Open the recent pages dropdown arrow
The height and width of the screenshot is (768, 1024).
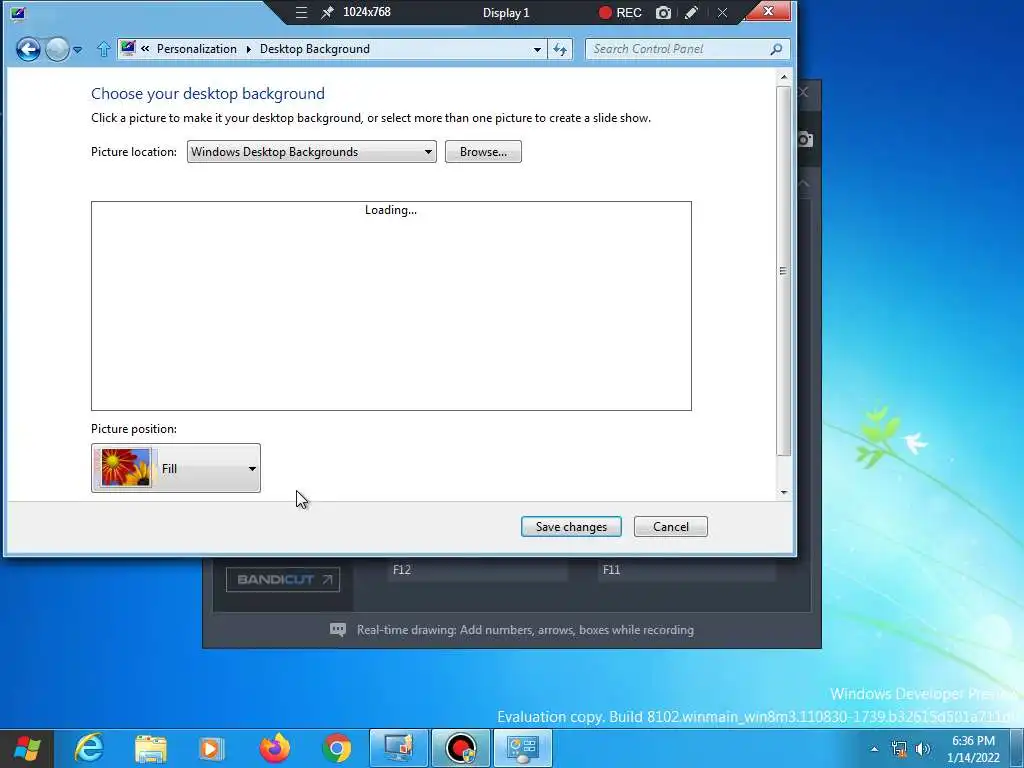[x=78, y=50]
